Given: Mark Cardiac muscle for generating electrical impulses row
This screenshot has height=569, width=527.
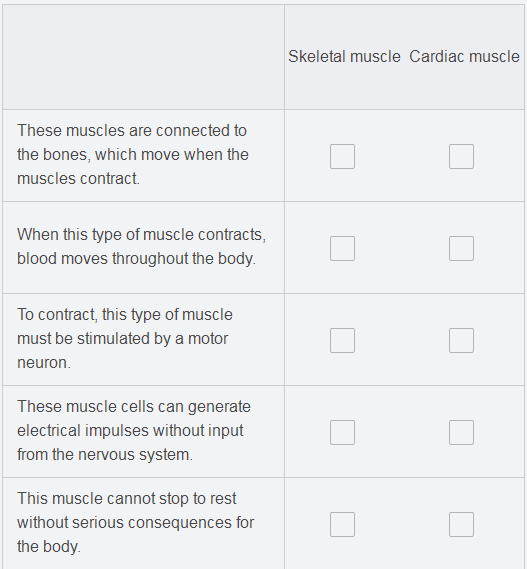Looking at the screenshot, I should (461, 433).
